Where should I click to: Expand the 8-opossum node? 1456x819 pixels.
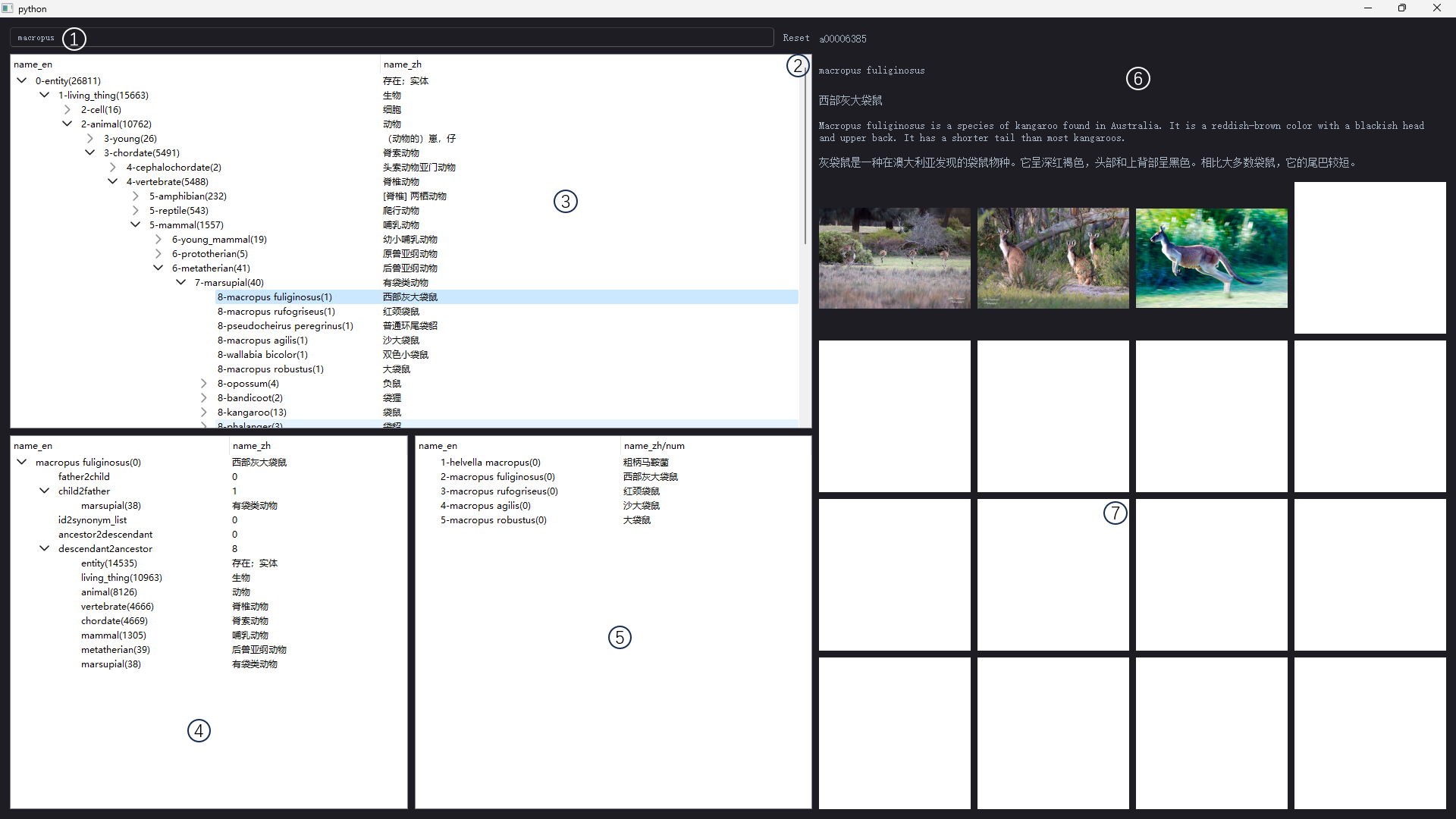(204, 384)
